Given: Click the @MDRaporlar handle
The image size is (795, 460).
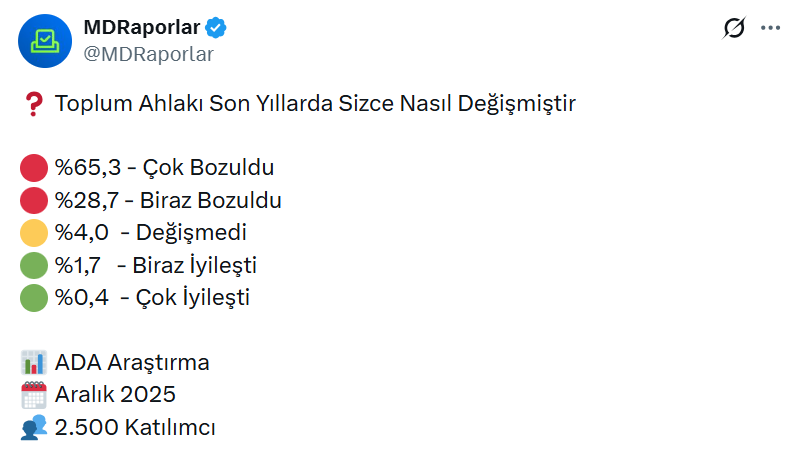Looking at the screenshot, I should click(148, 54).
